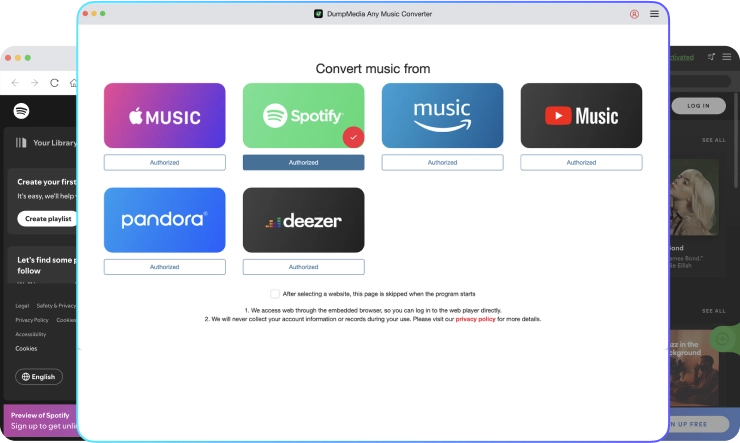The width and height of the screenshot is (740, 443).
Task: Reload the page in left browser window
Action: [x=54, y=83]
